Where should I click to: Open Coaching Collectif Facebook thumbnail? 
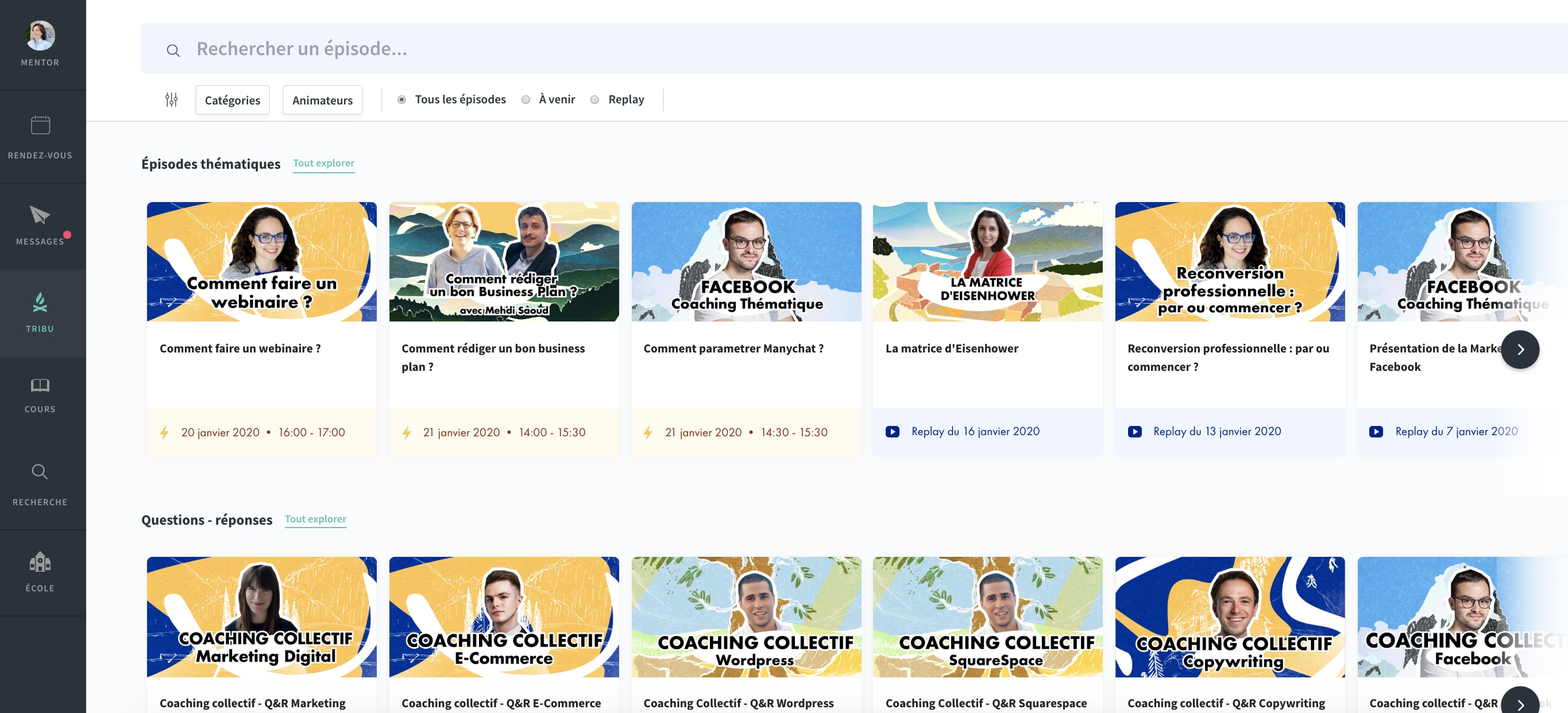click(x=1463, y=617)
